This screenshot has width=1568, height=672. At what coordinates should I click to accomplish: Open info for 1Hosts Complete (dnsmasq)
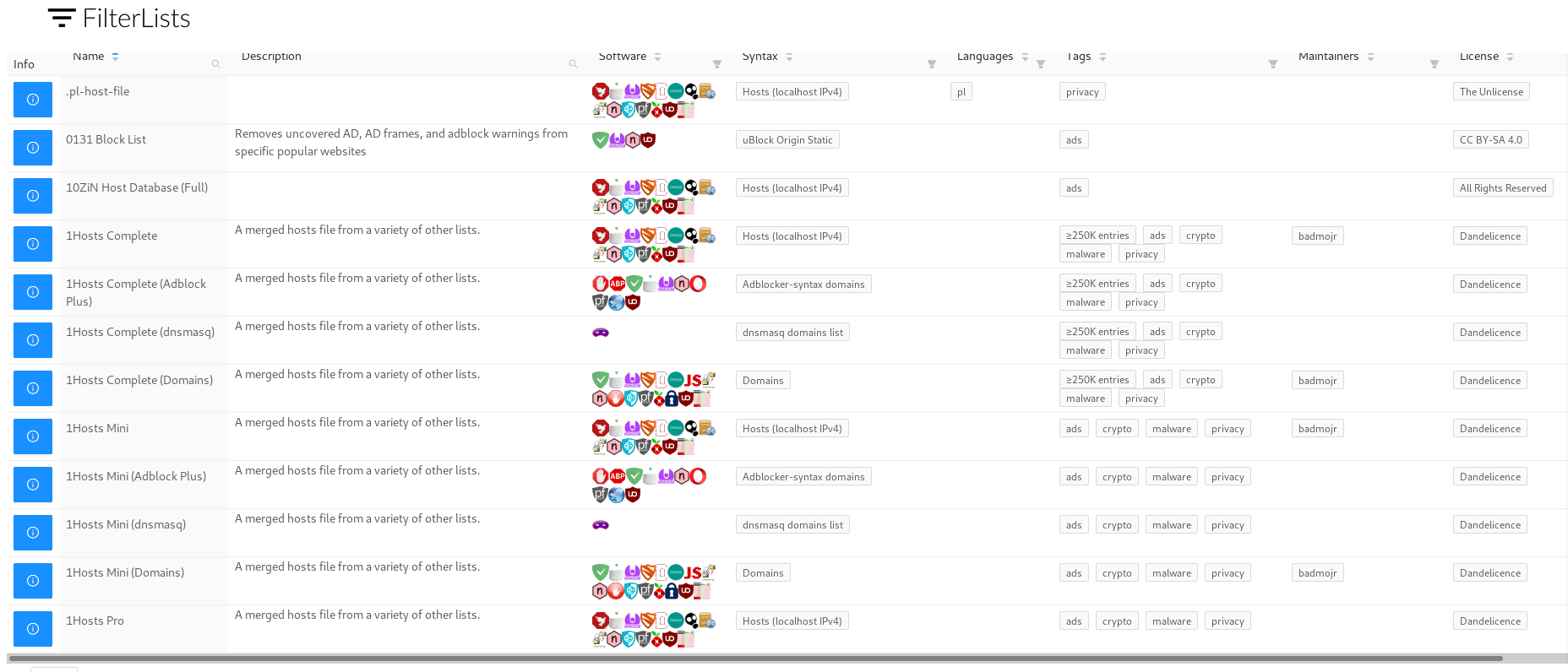tap(33, 340)
